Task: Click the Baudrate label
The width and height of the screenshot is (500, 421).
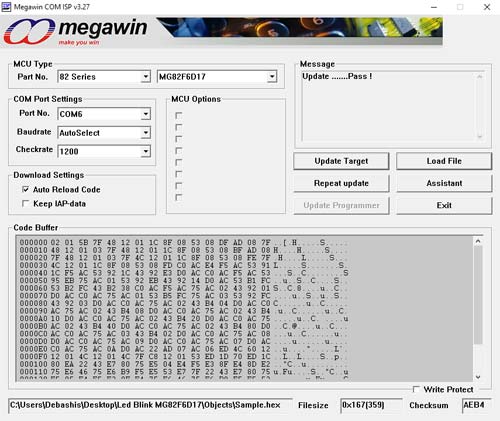Action: pos(34,132)
